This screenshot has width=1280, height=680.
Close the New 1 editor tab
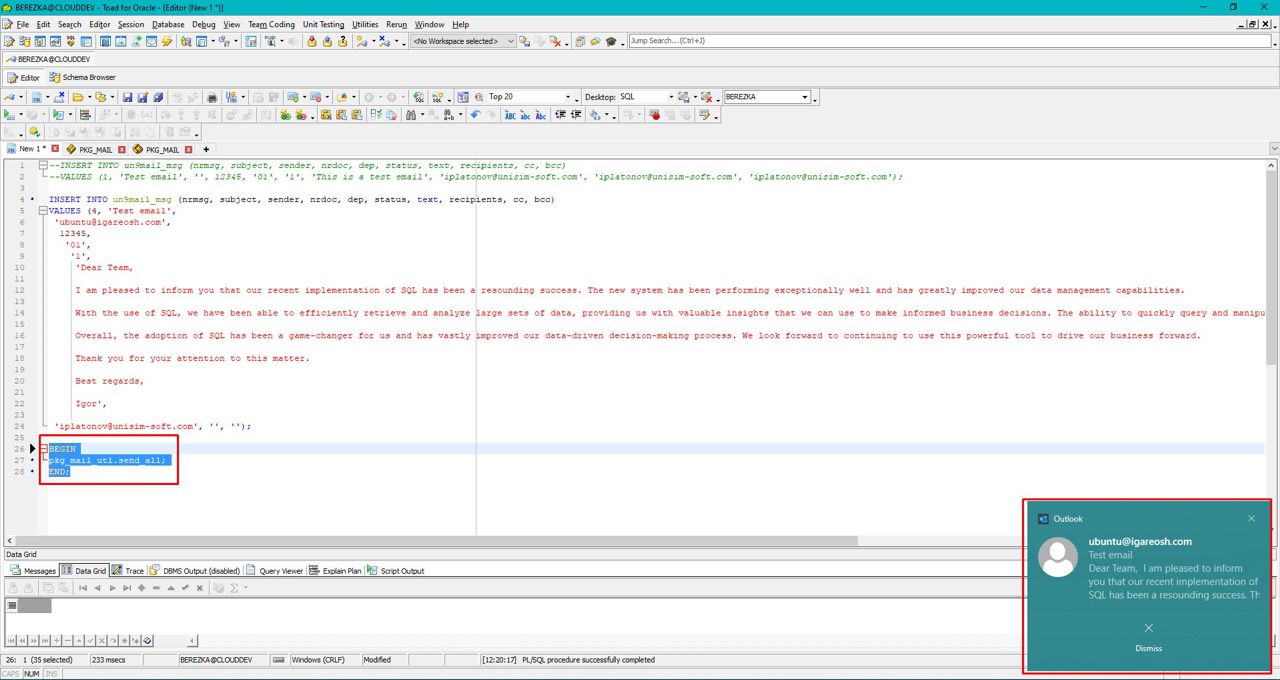click(55, 149)
